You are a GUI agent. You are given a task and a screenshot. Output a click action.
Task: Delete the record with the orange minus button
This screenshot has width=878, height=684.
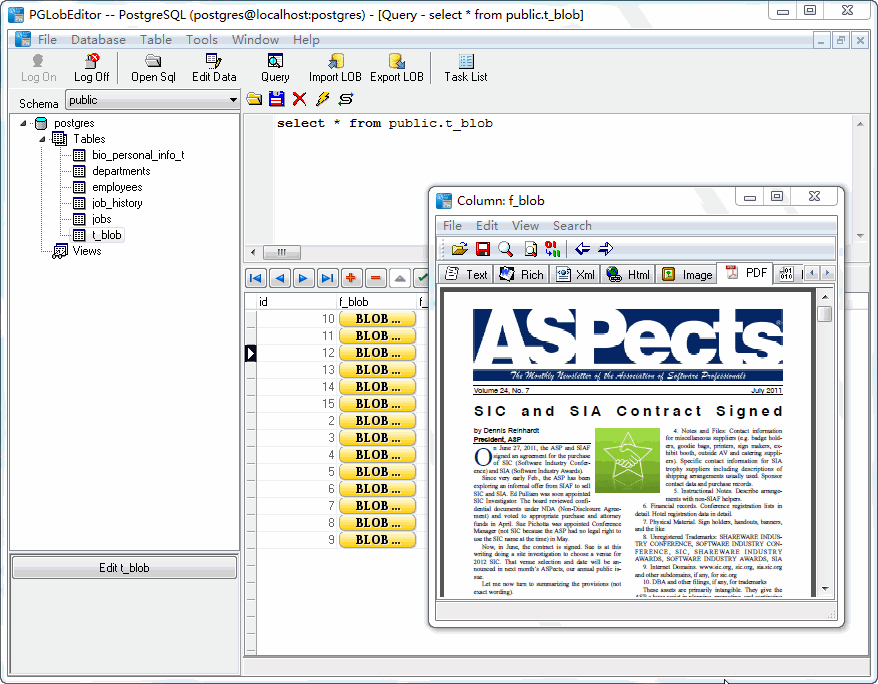(x=375, y=278)
